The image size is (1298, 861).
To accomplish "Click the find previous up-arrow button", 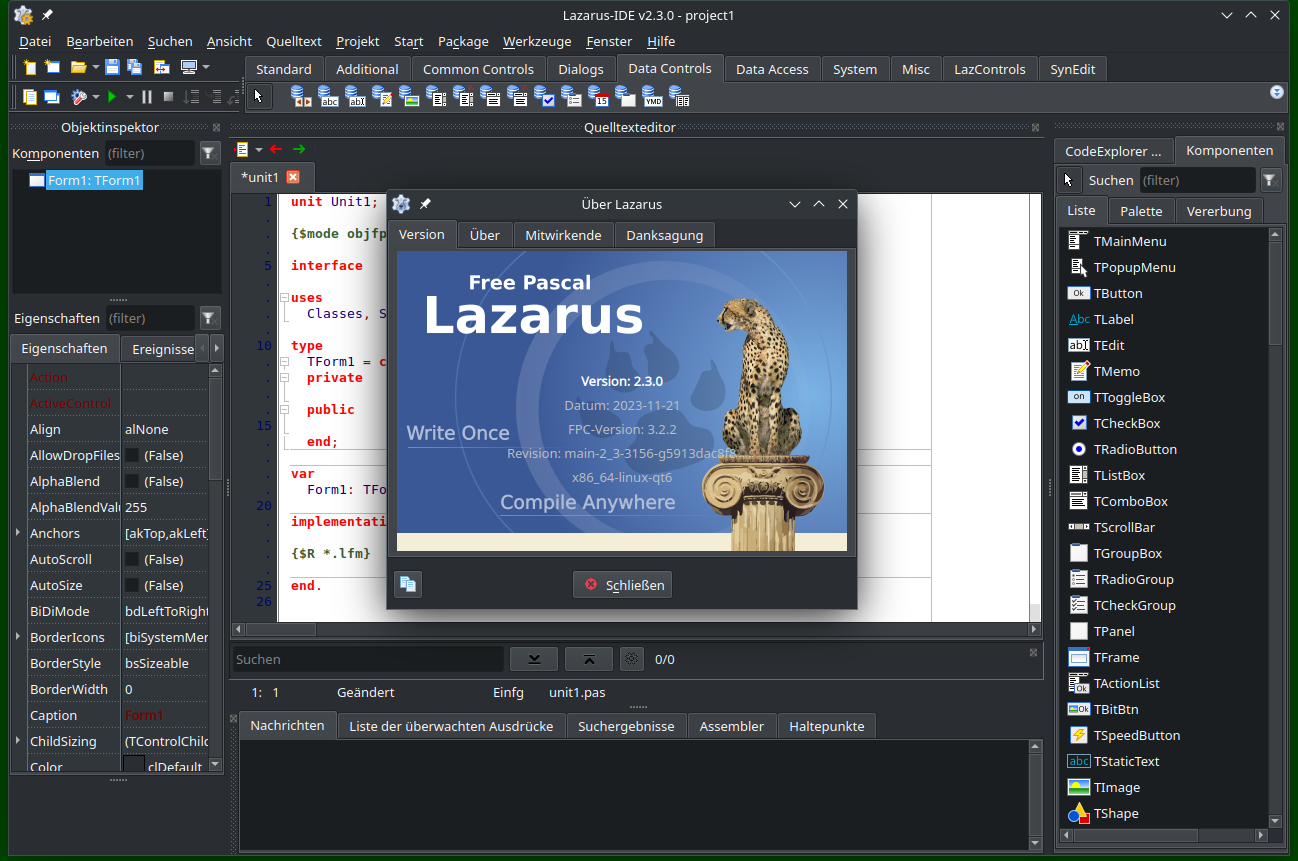I will pyautogui.click(x=589, y=659).
